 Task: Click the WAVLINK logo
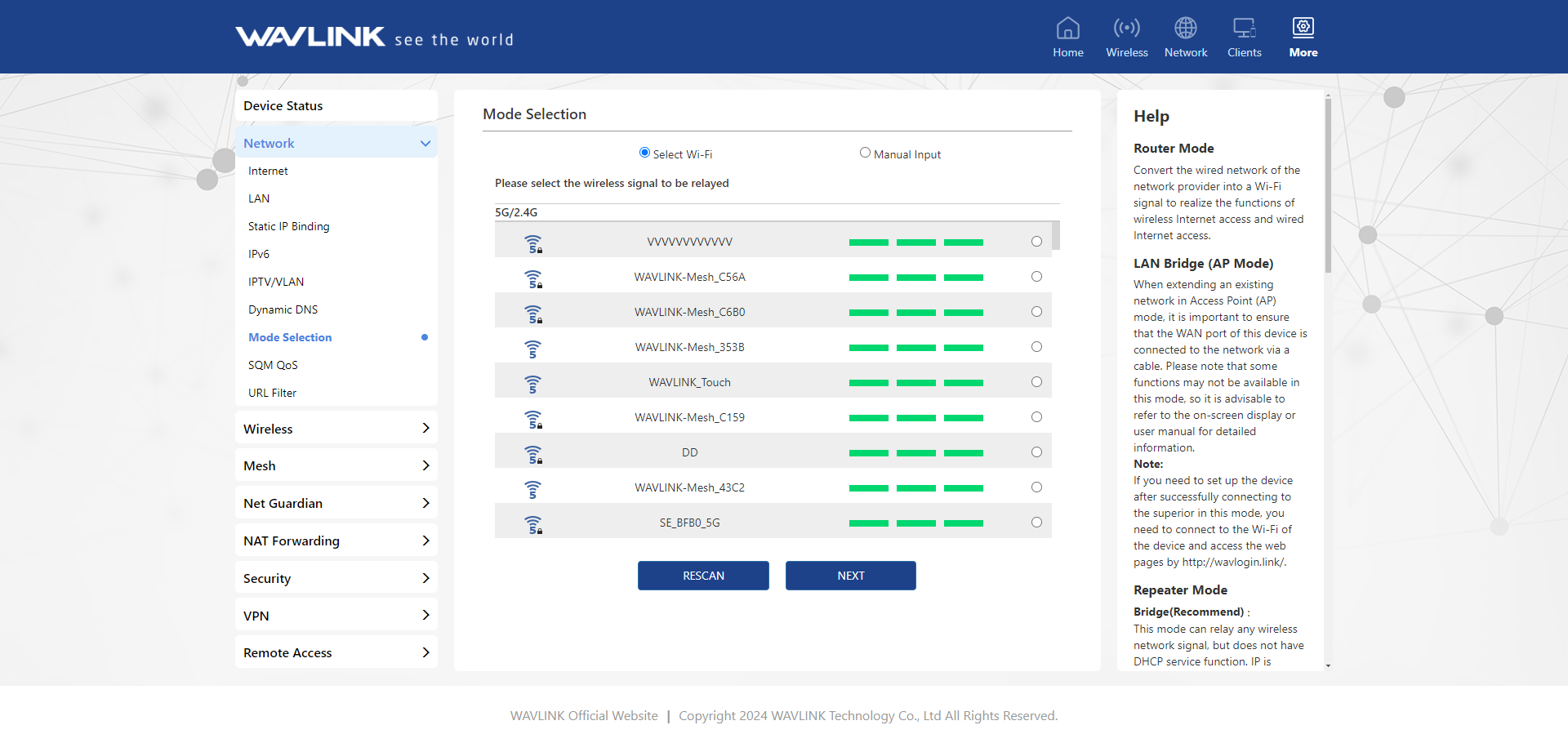pyautogui.click(x=310, y=38)
